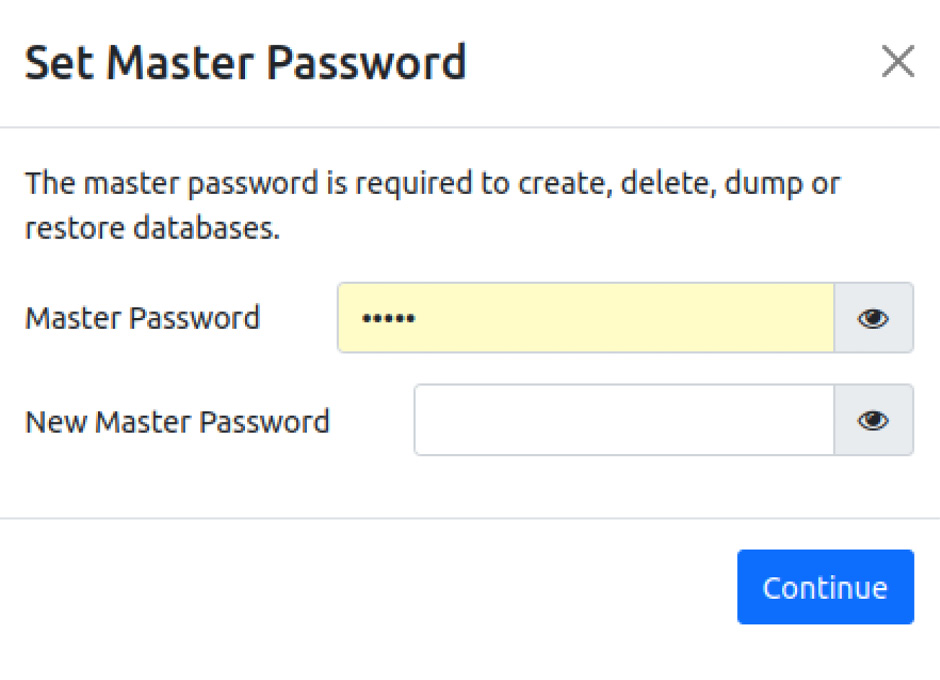Dismiss dialog using the X icon

(897, 61)
